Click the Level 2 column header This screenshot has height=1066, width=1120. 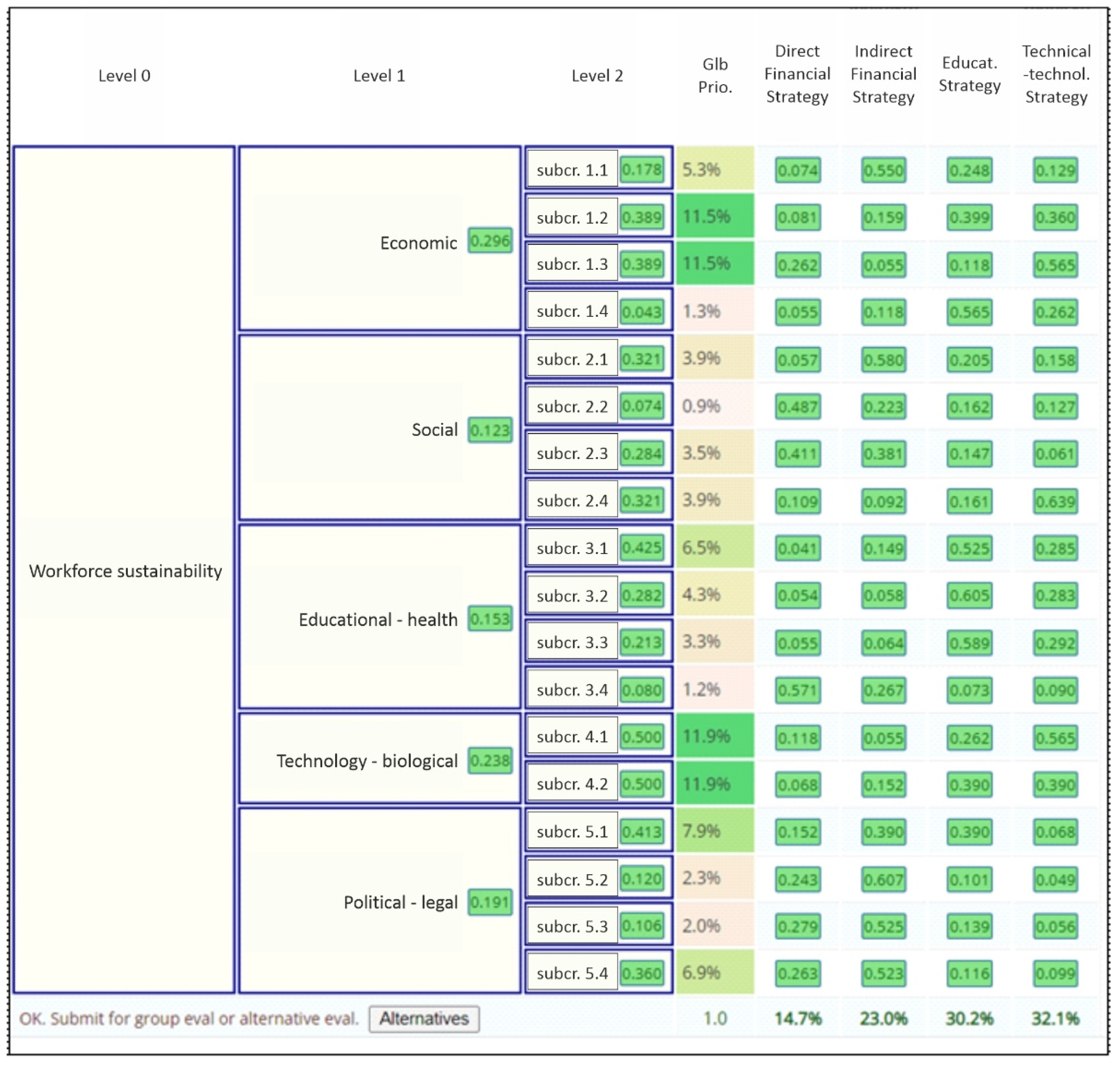click(x=597, y=75)
